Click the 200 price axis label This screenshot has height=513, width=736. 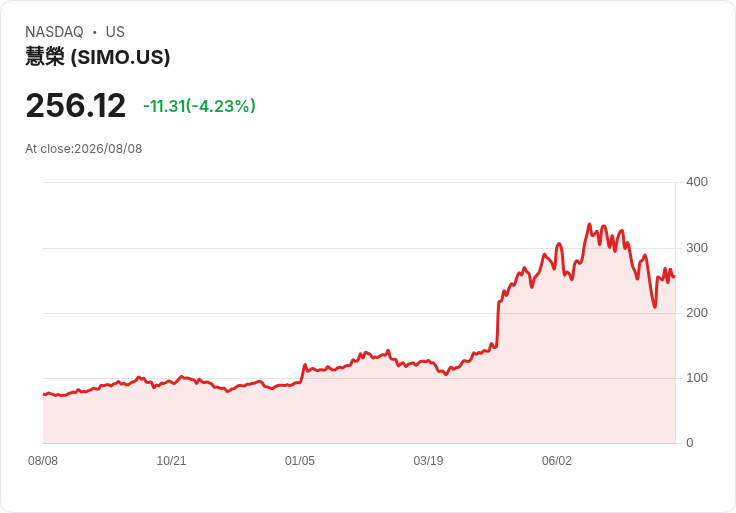pyautogui.click(x=697, y=313)
